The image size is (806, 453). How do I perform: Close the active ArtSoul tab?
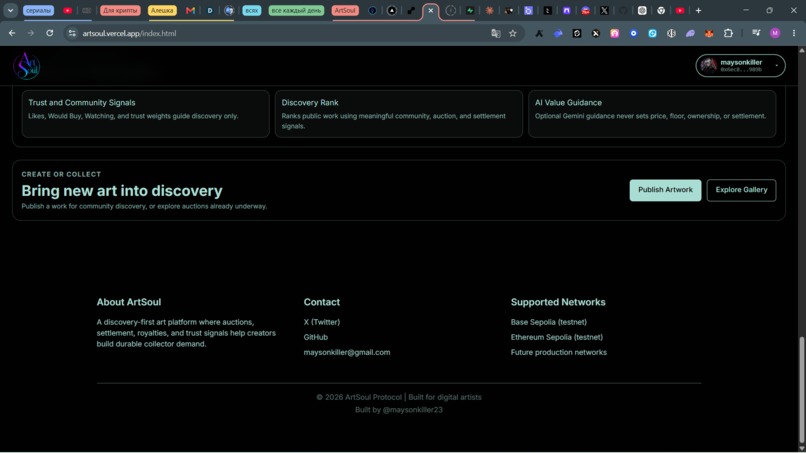pos(431,10)
